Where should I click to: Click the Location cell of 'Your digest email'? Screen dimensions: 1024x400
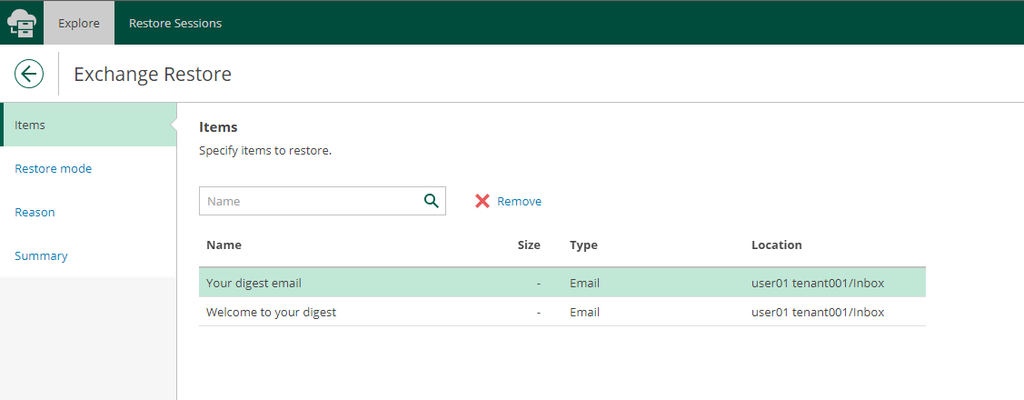click(x=817, y=283)
